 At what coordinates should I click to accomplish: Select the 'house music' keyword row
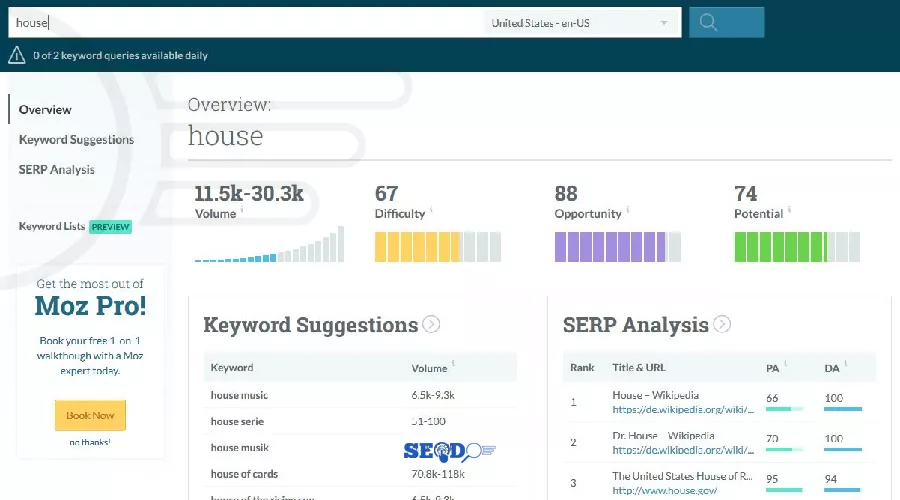pos(360,395)
